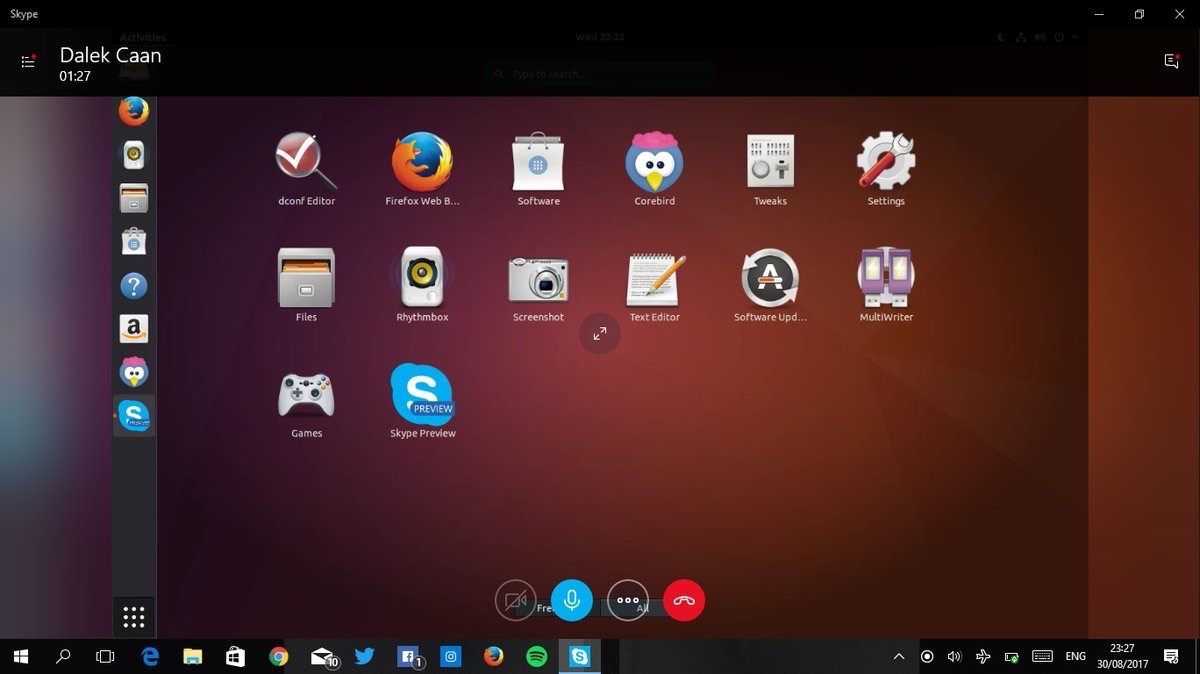This screenshot has height=674, width=1200.
Task: Click the Type to search field
Action: click(x=602, y=74)
